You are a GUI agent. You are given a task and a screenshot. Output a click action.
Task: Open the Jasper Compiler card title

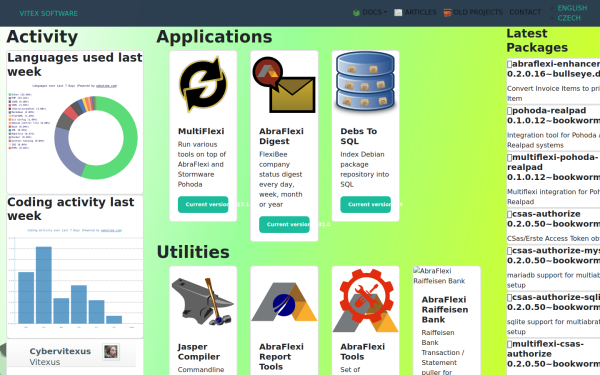pos(199,352)
